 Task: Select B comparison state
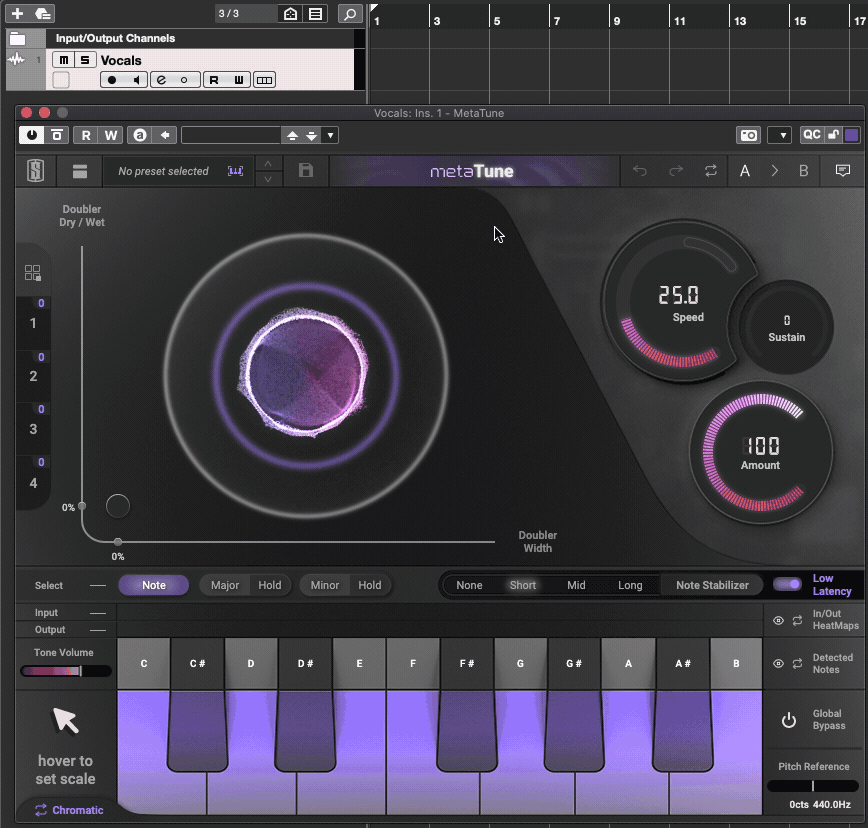click(x=803, y=170)
